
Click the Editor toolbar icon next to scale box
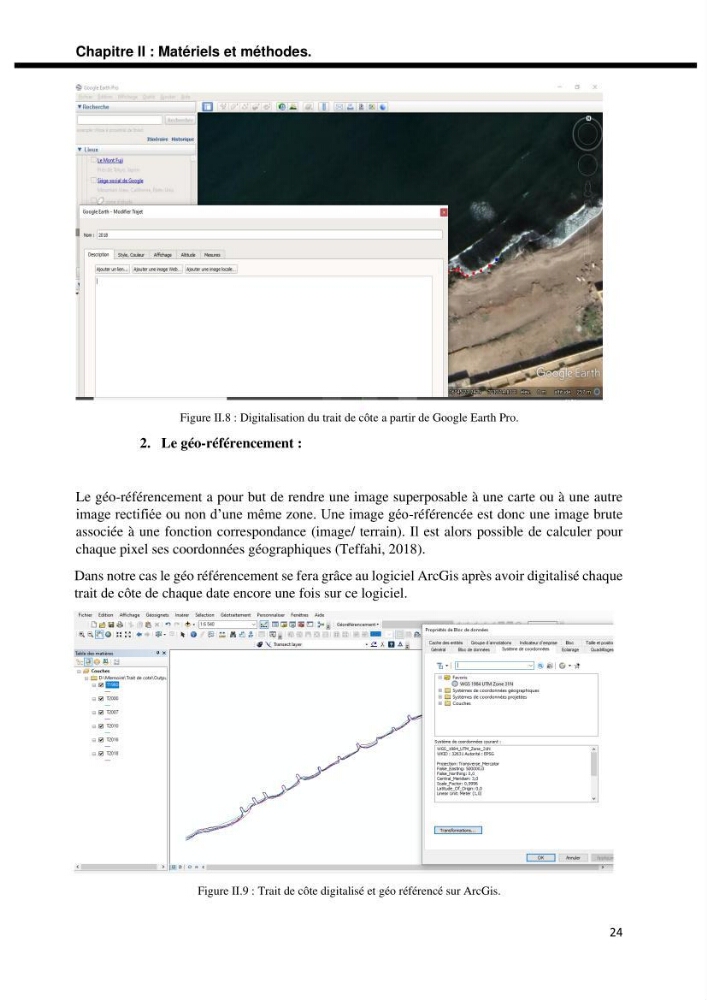click(264, 624)
